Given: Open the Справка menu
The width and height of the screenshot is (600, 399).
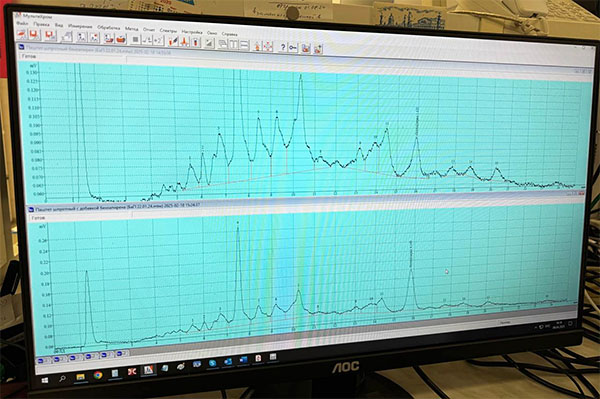Looking at the screenshot, I should tap(230, 34).
